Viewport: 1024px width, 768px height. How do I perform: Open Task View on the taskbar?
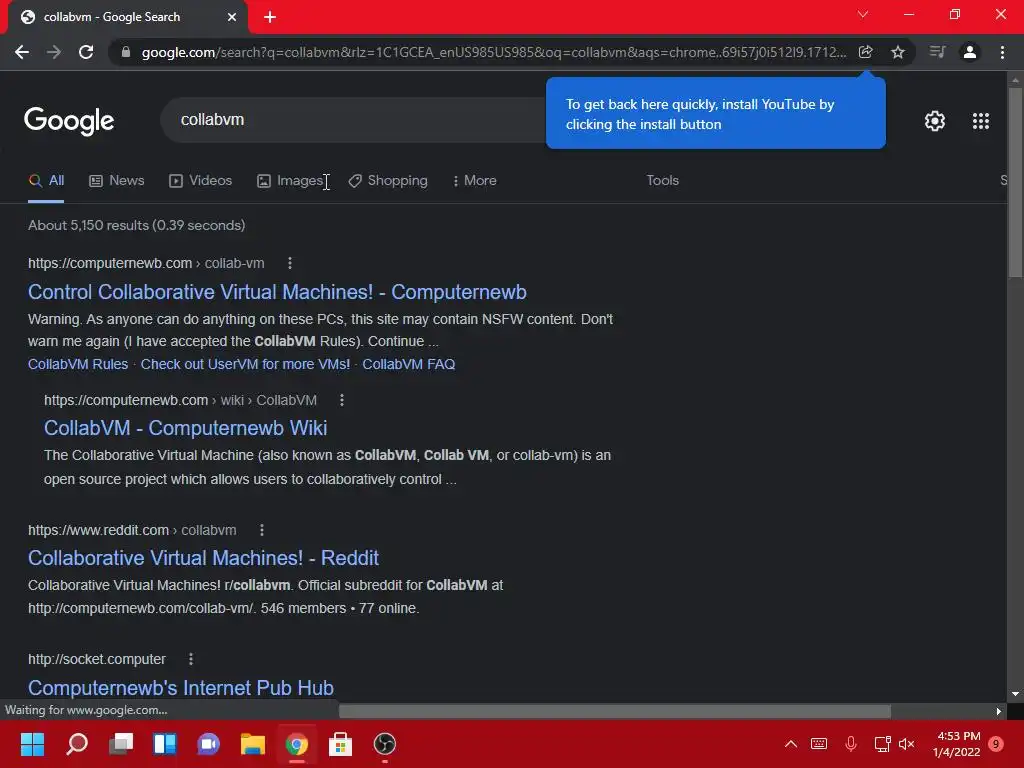click(121, 744)
